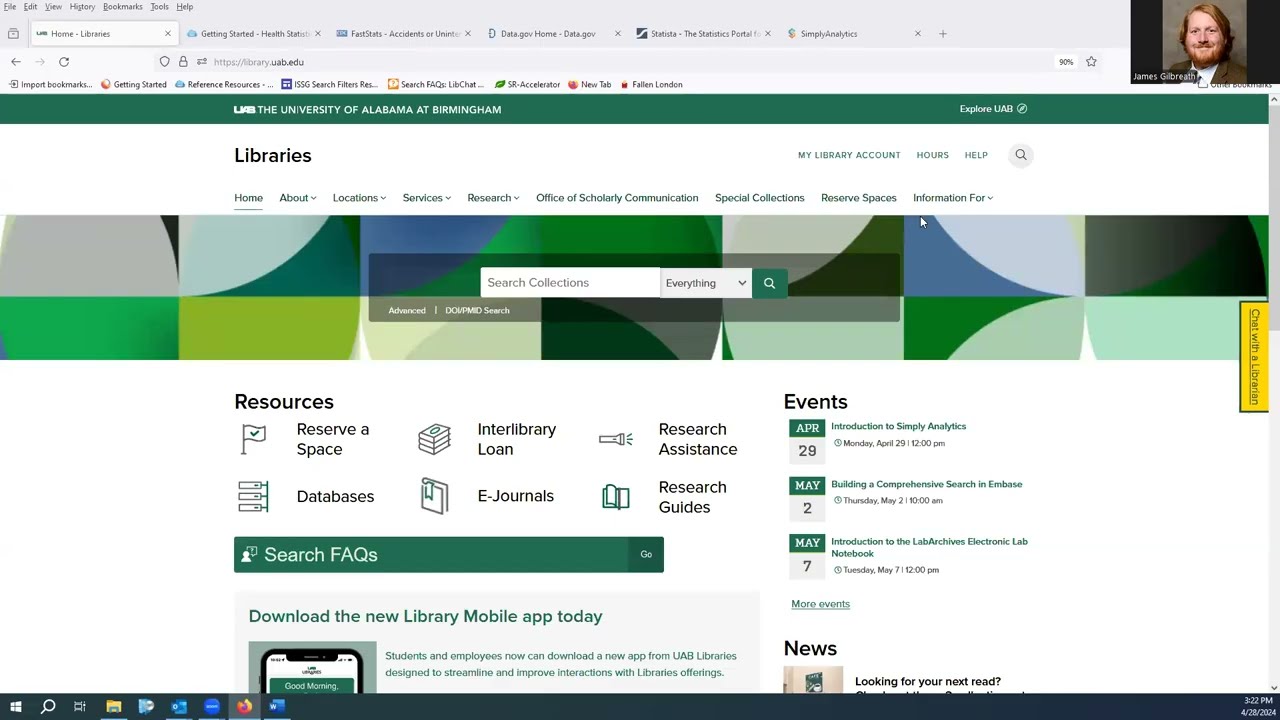Viewport: 1280px width, 720px height.
Task: Open the Chat with a Librarian side tab
Action: 1254,356
